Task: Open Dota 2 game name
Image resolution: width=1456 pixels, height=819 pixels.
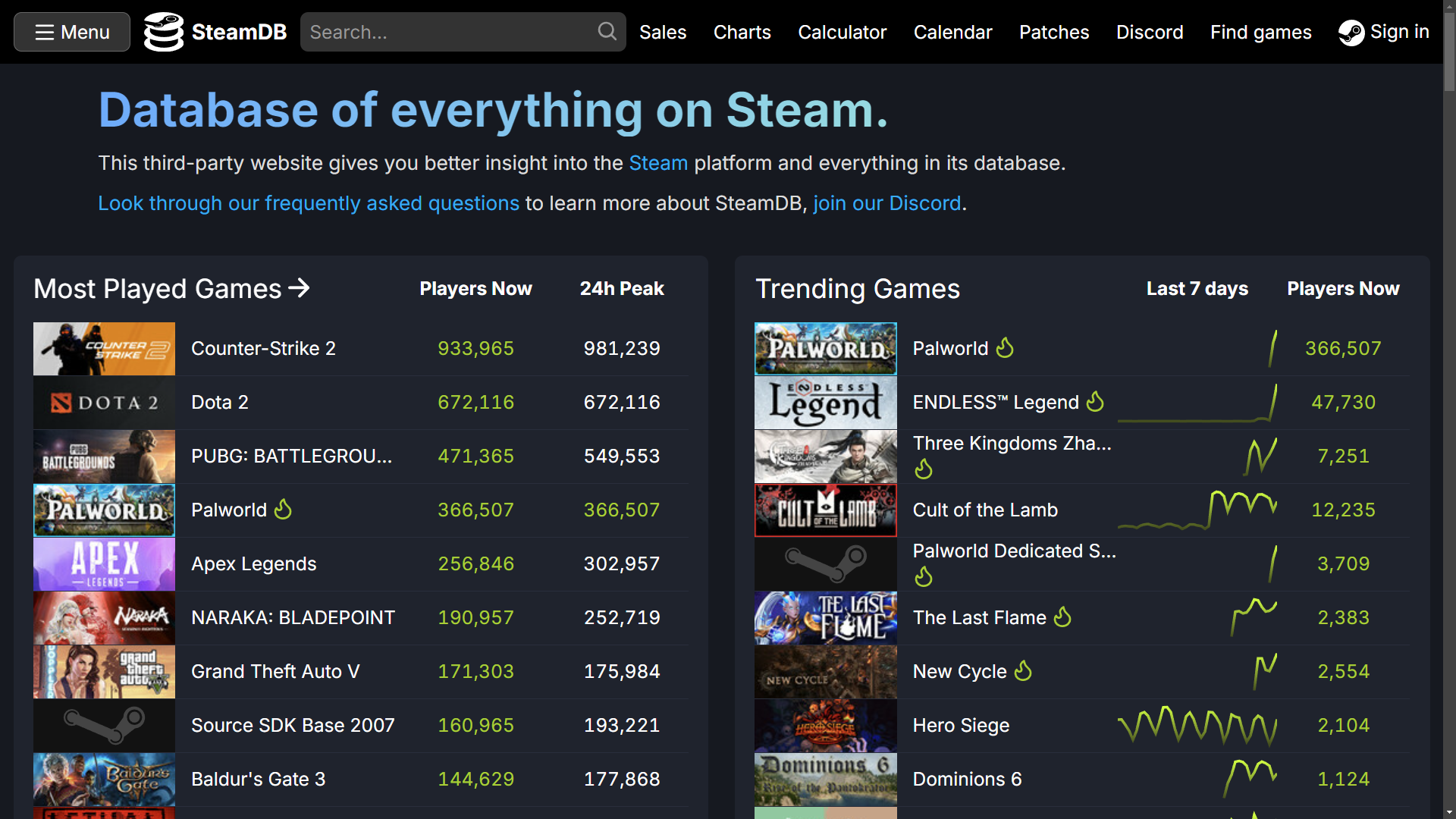Action: pyautogui.click(x=220, y=403)
